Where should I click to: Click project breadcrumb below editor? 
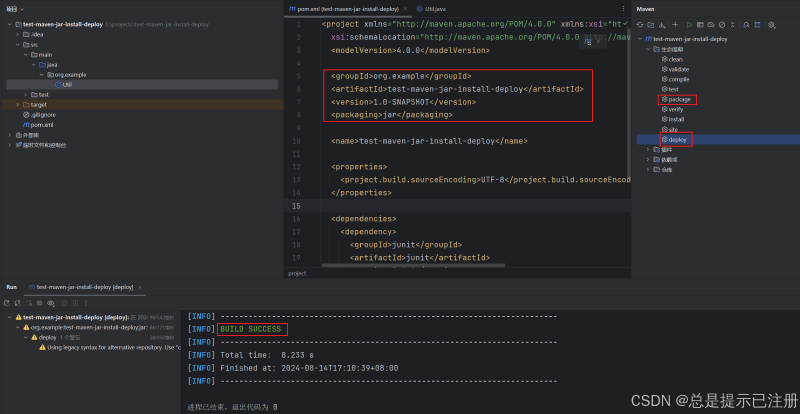[297, 274]
